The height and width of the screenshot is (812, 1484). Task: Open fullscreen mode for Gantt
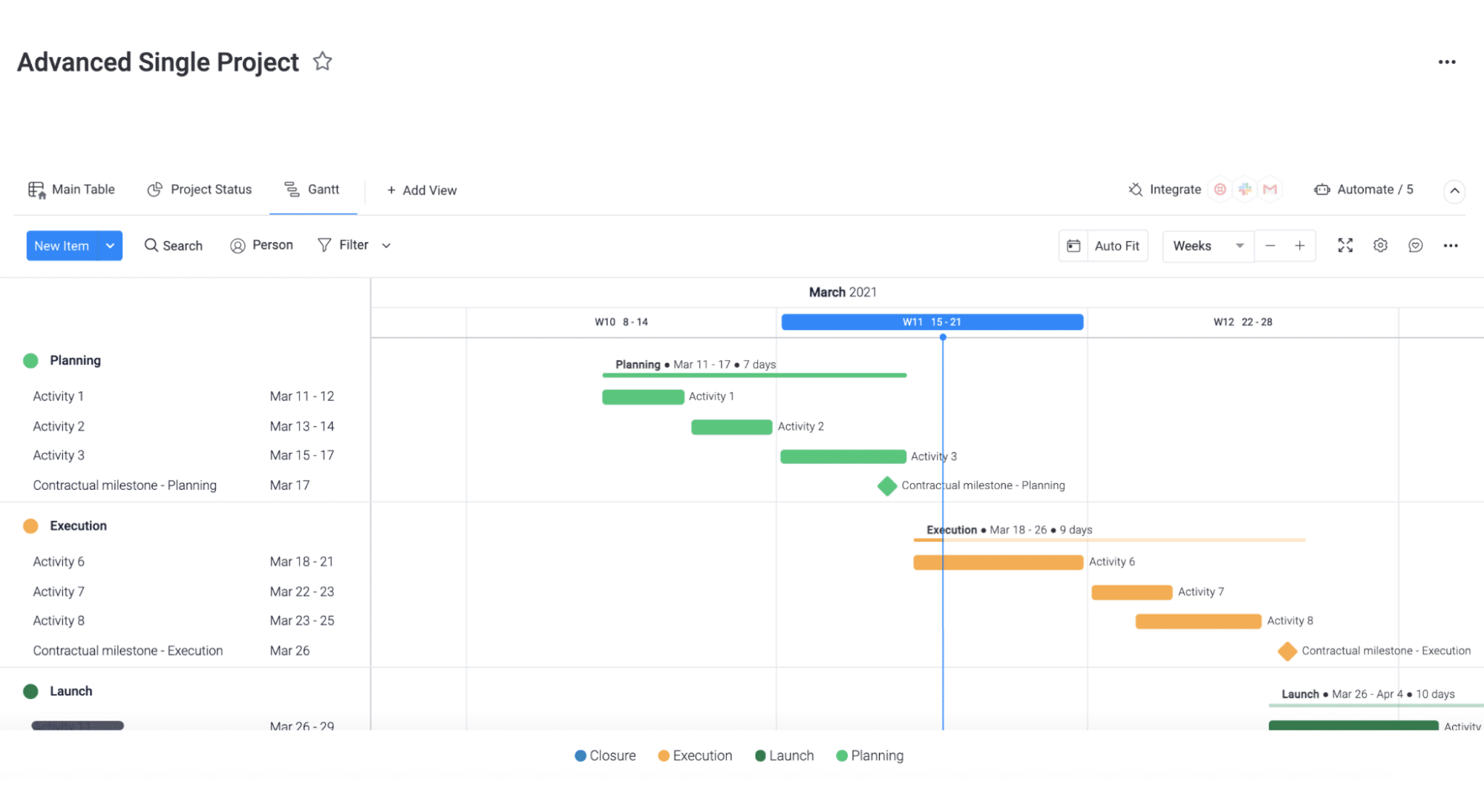tap(1345, 246)
